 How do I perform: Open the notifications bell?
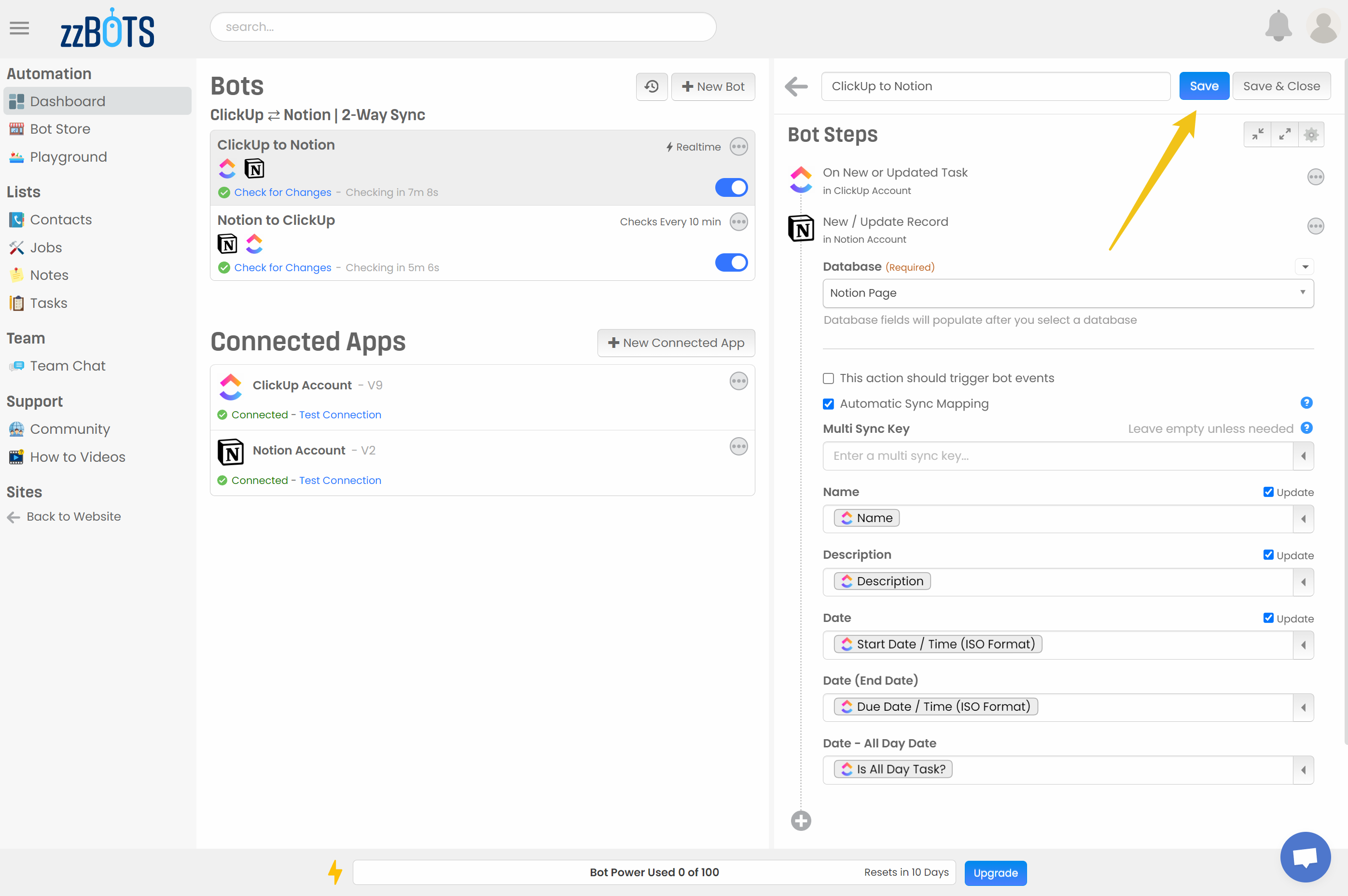click(x=1279, y=26)
